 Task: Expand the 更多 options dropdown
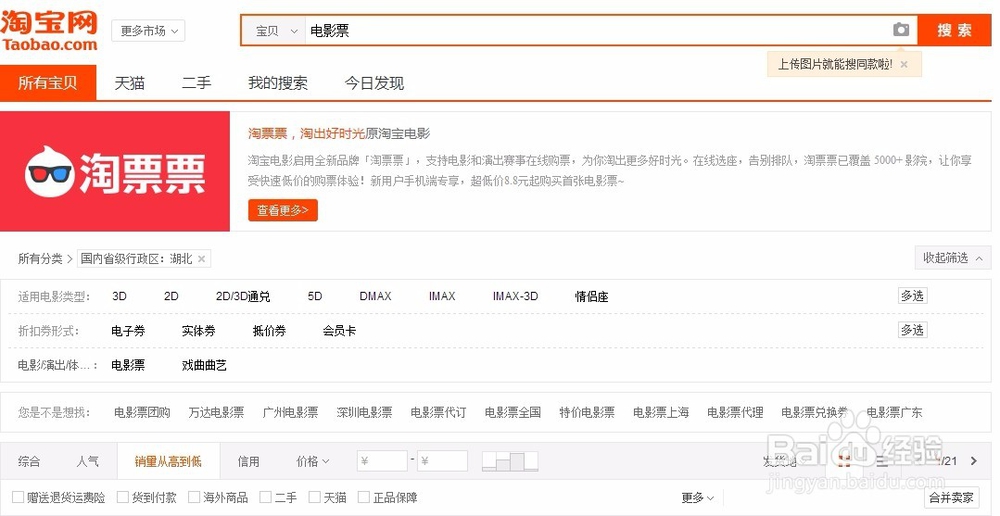pyautogui.click(x=698, y=498)
